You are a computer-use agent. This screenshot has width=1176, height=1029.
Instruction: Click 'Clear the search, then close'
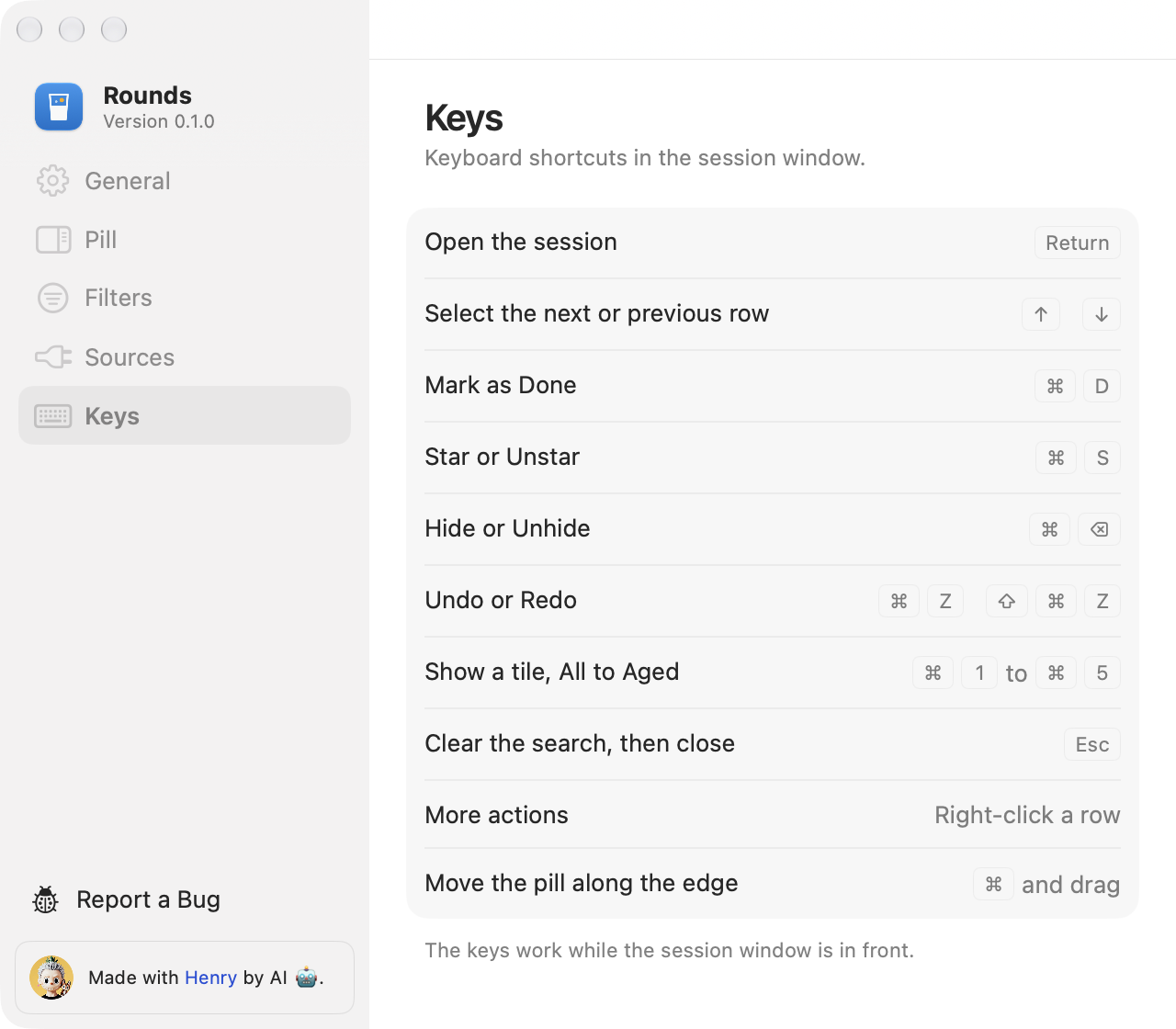pos(580,743)
